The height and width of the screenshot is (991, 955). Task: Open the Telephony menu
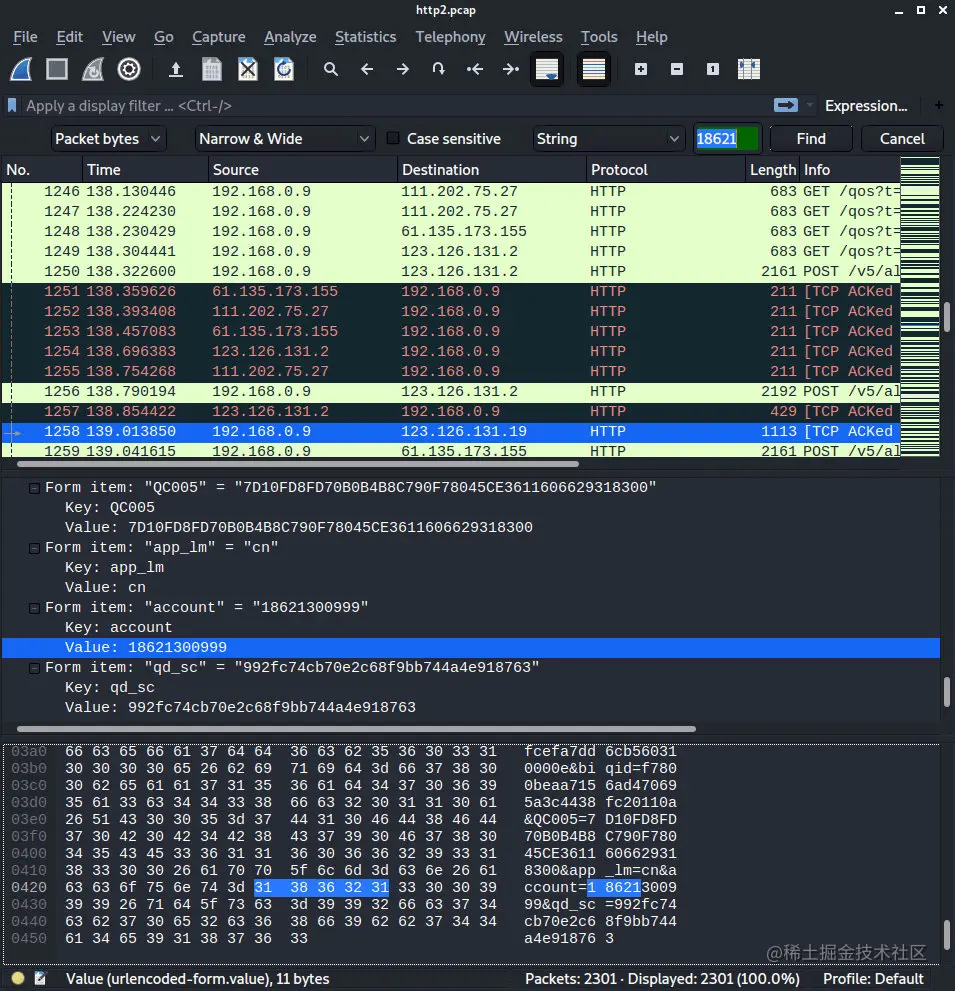(450, 37)
